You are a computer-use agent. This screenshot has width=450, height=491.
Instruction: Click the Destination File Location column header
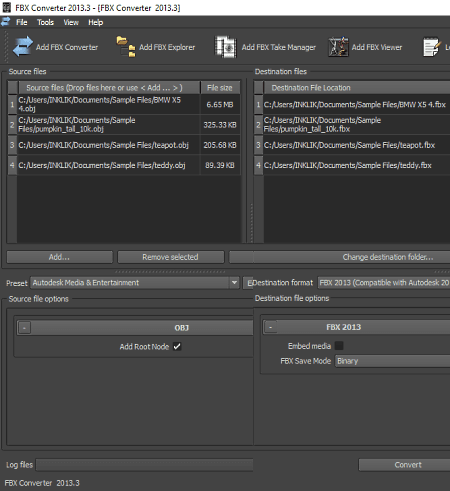pyautogui.click(x=357, y=88)
